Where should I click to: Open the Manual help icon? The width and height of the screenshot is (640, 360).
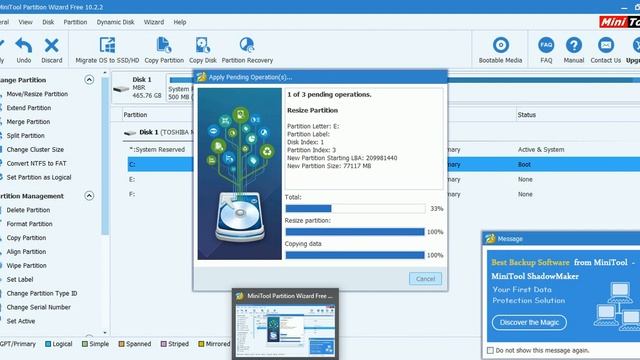(x=574, y=45)
